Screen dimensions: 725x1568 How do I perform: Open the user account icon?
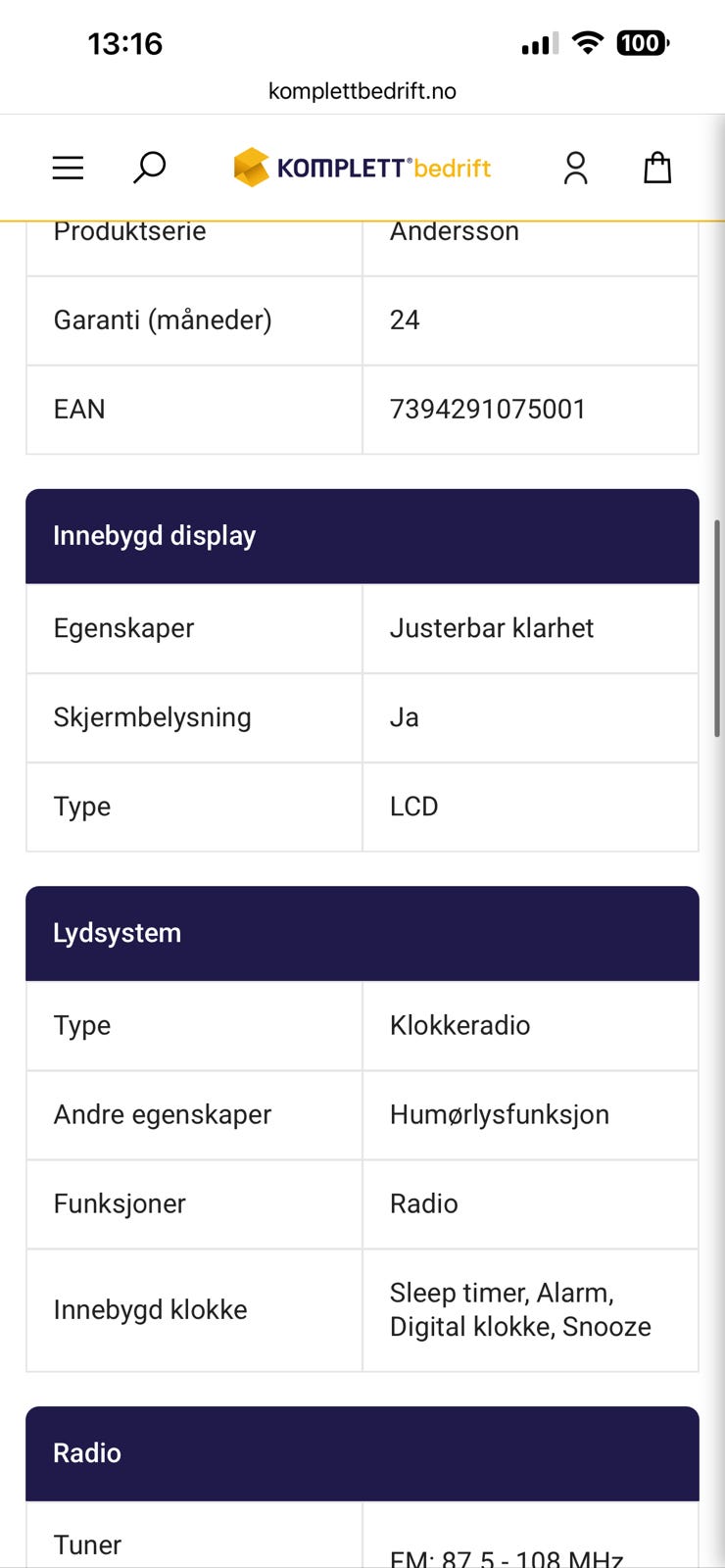click(x=576, y=168)
